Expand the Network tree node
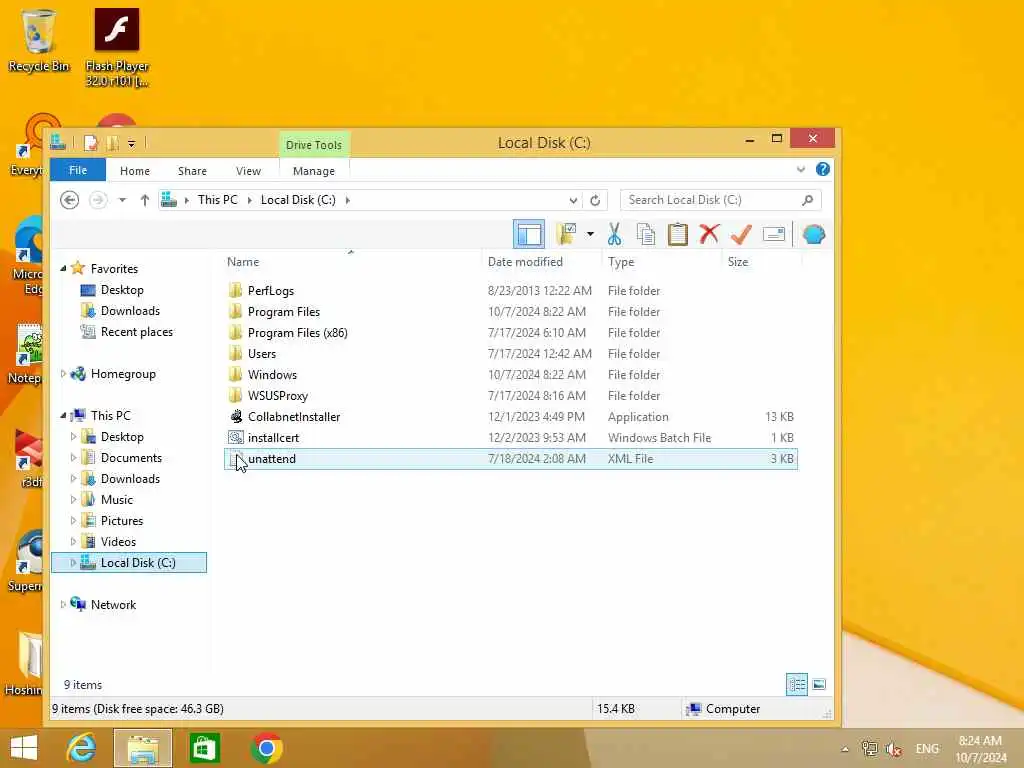 [x=63, y=604]
